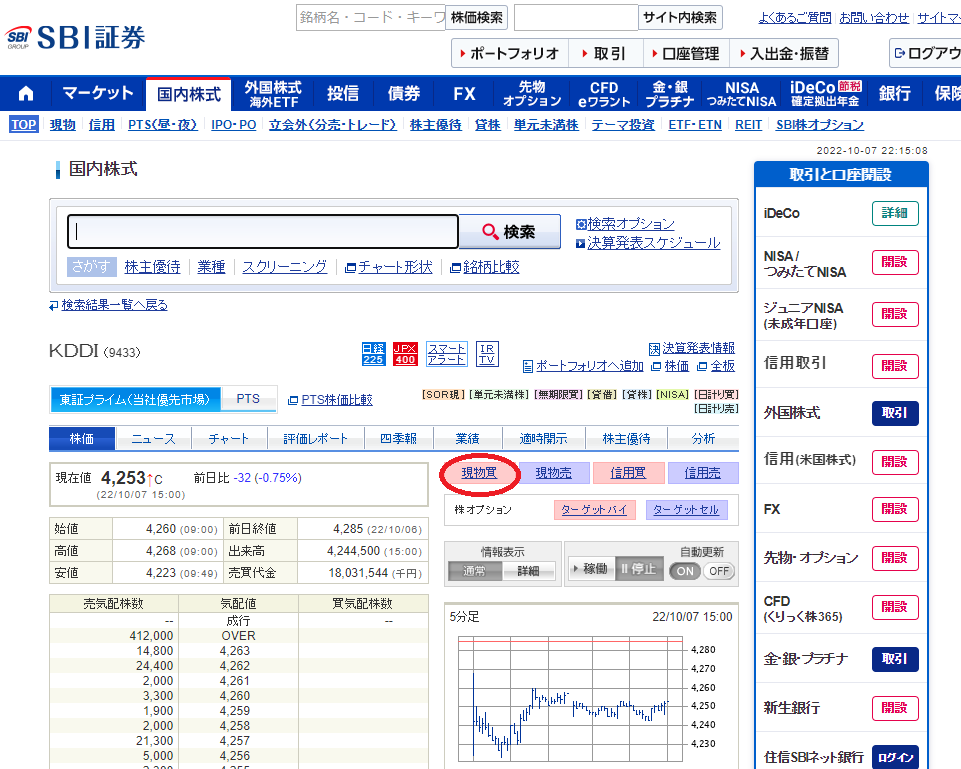This screenshot has width=961, height=769.
Task: Open the スマートアラート alert icon
Action: point(446,355)
